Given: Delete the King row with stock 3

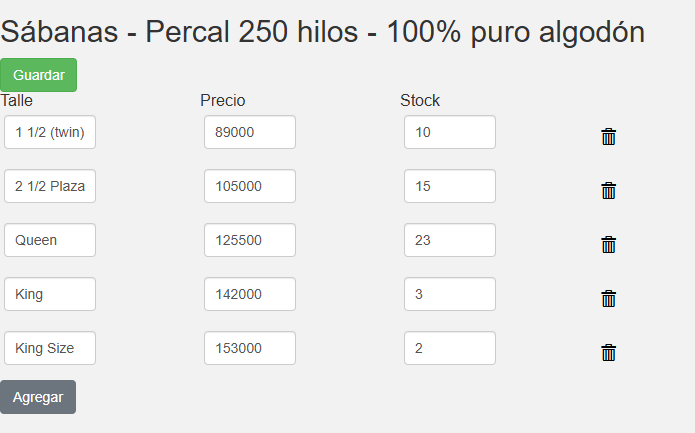Looking at the screenshot, I should click(608, 299).
